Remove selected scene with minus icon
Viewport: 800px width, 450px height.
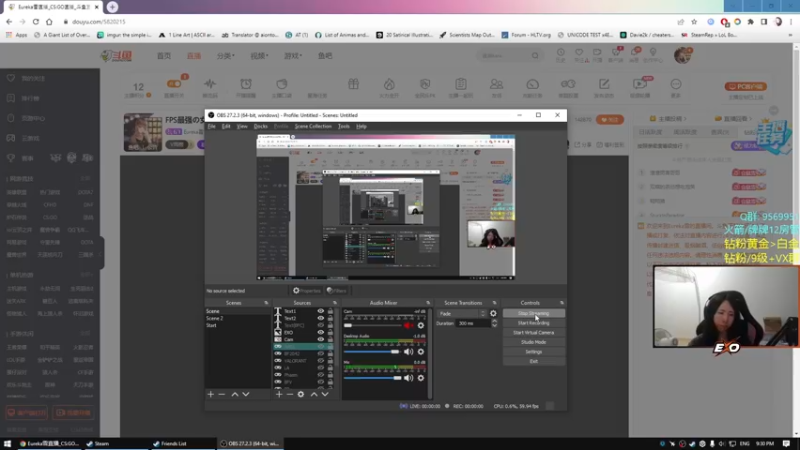click(x=221, y=394)
